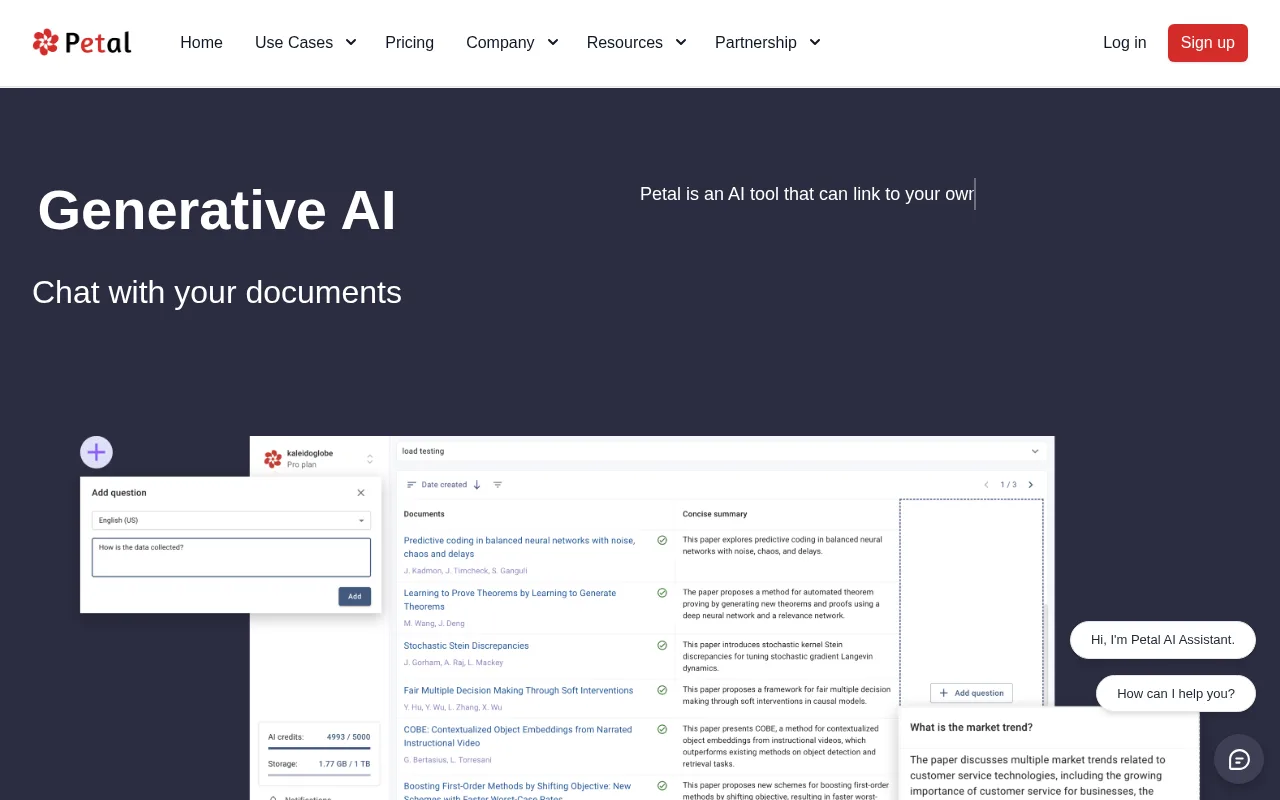Click the question text input field
1280x800 pixels.
(231, 557)
